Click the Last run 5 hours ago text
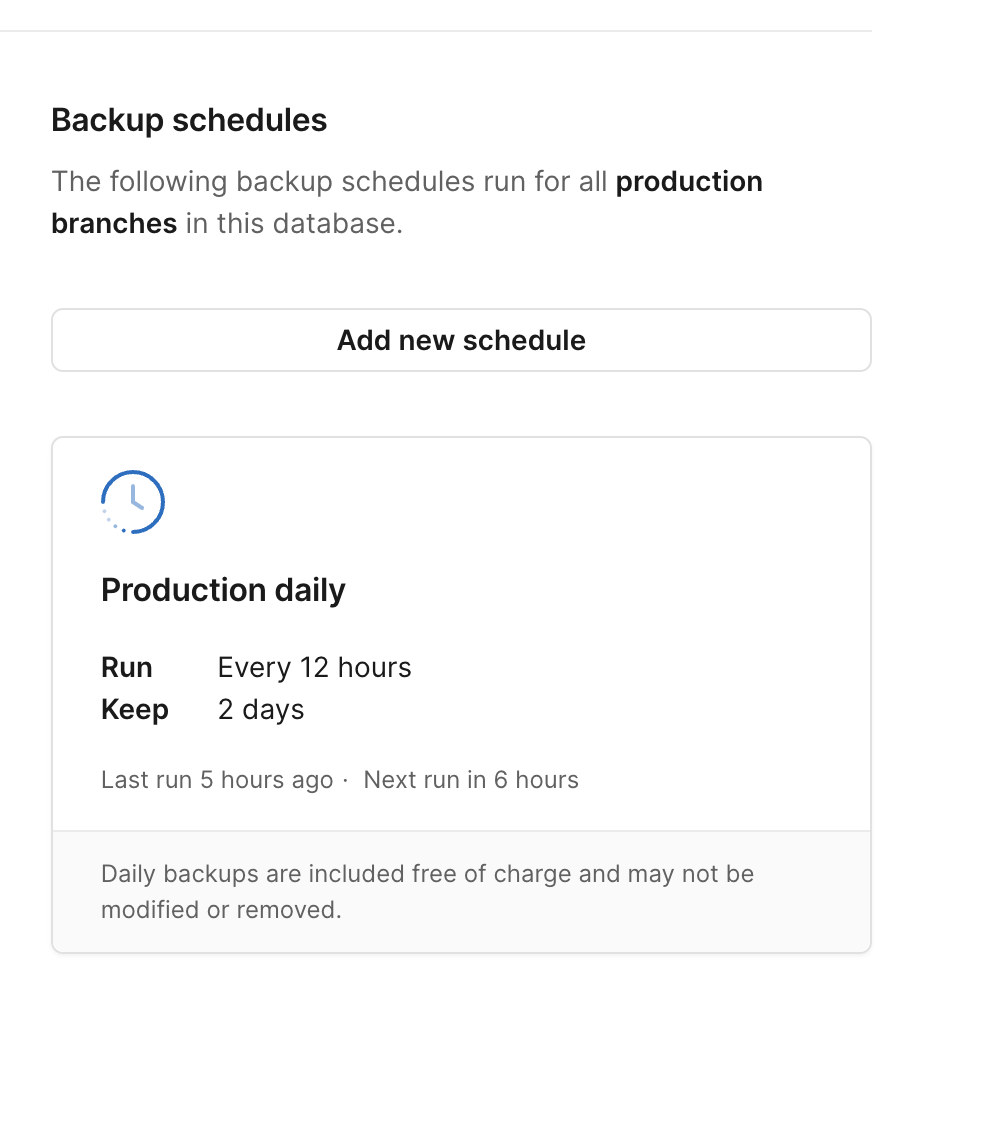This screenshot has height=1134, width=990. coord(216,779)
